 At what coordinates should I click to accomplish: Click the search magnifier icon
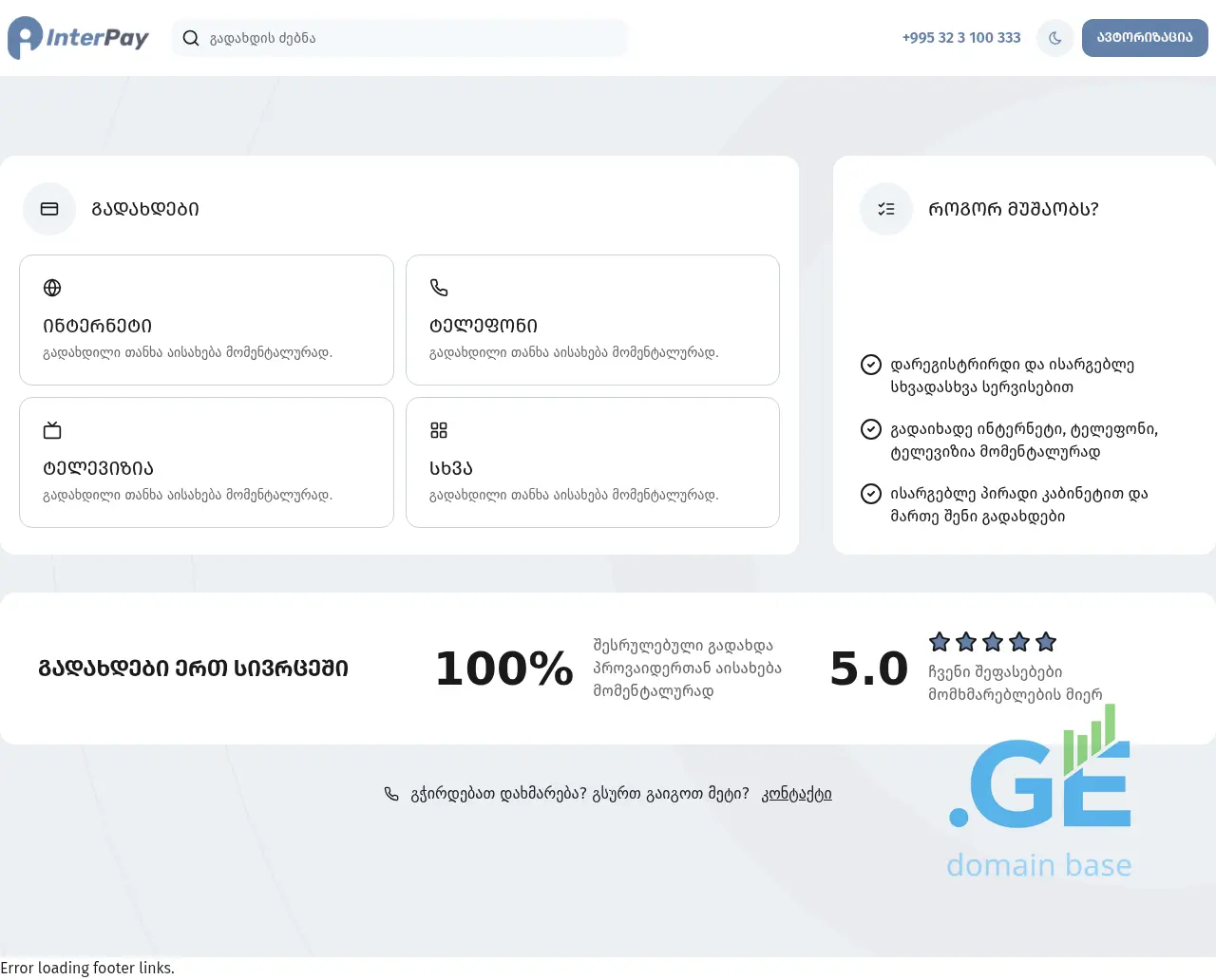click(191, 38)
